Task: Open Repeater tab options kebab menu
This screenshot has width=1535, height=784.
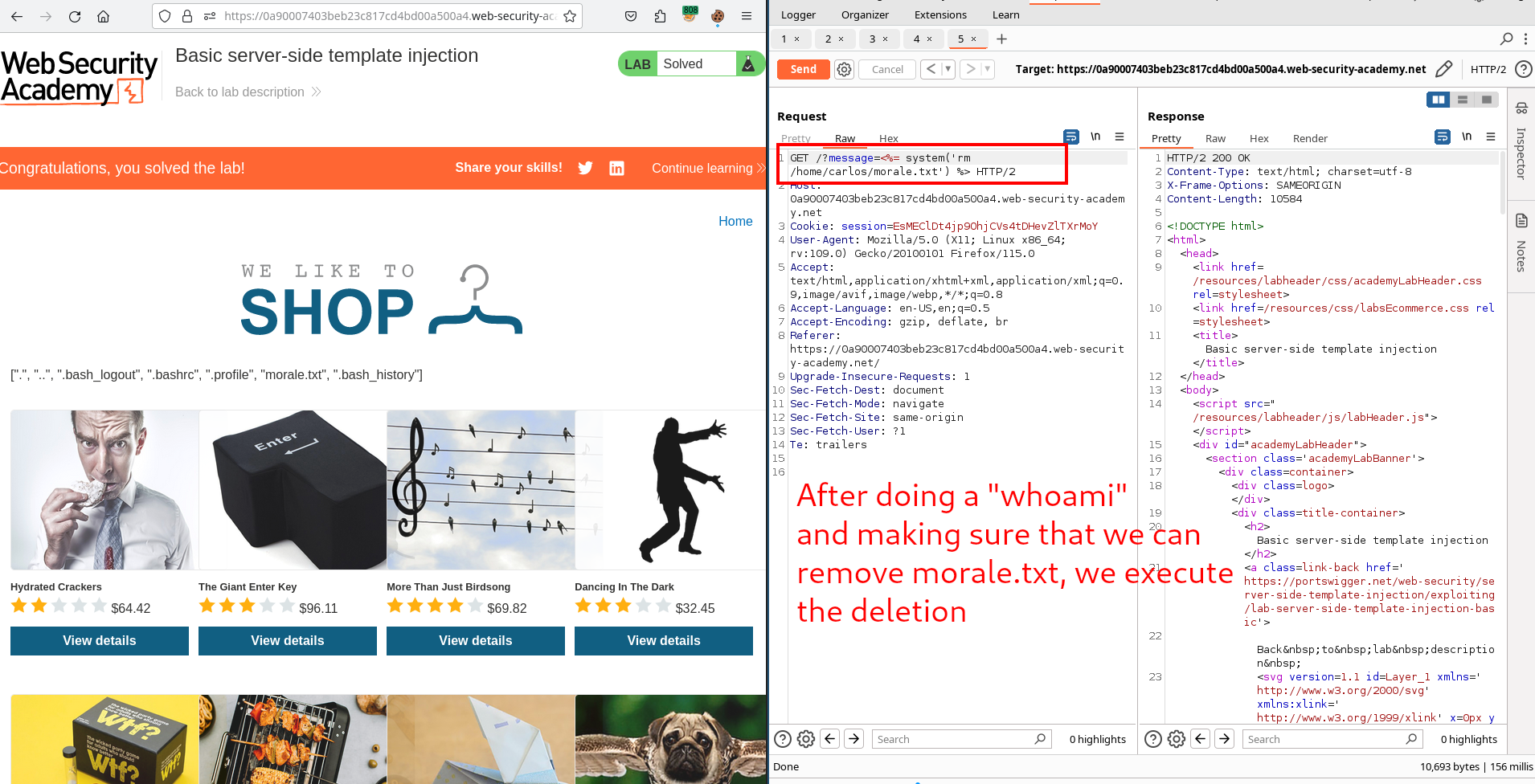Action: [1525, 39]
